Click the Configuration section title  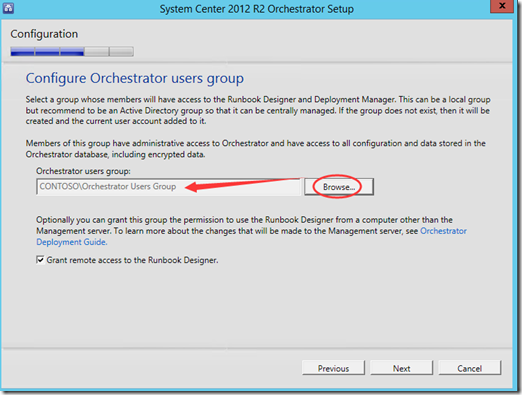pyautogui.click(x=44, y=34)
